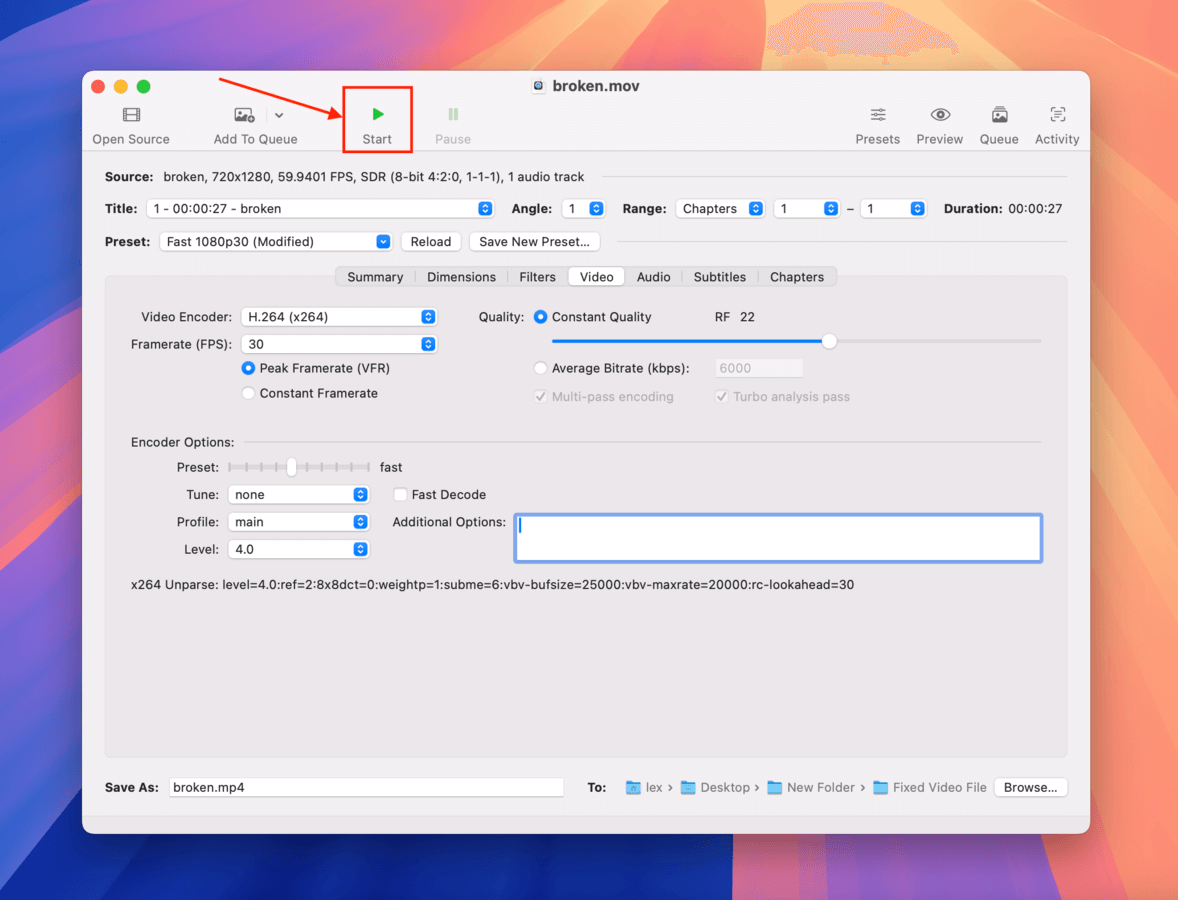This screenshot has width=1178, height=900.
Task: Select the Average Bitrate radio button
Action: [540, 368]
